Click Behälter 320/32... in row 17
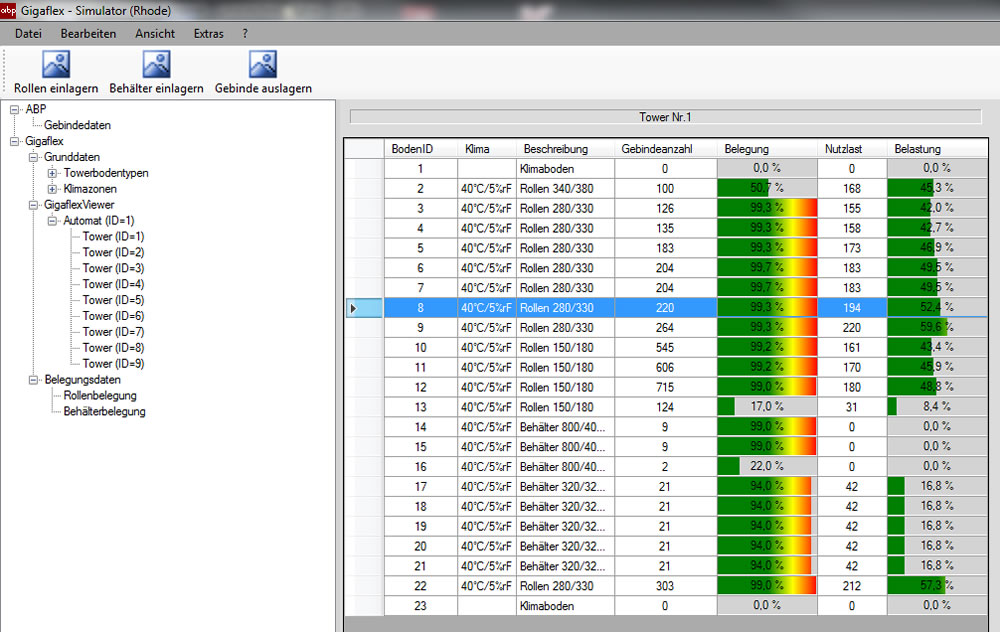 coord(565,487)
